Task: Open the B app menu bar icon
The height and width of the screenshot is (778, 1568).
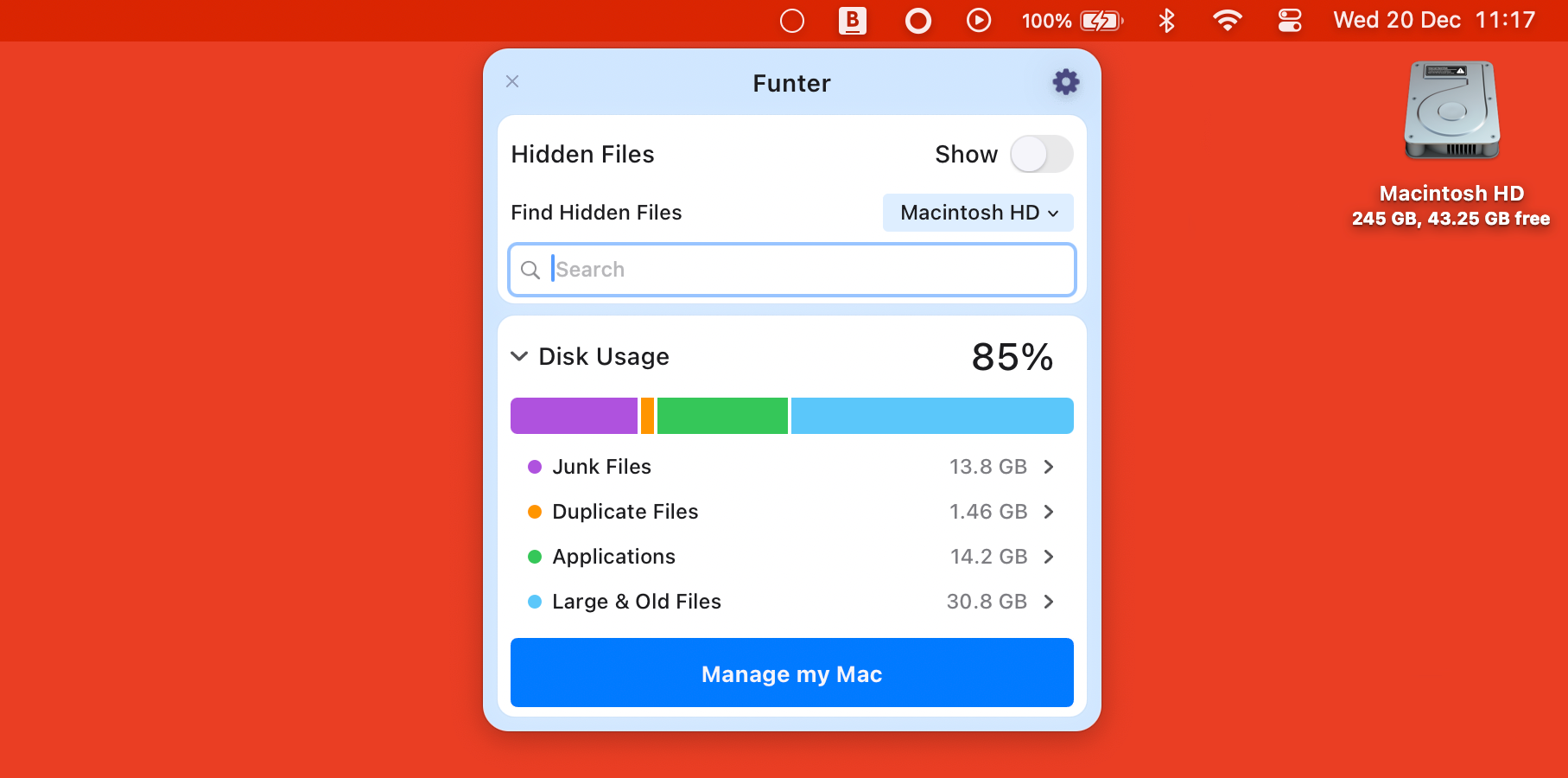Action: pyautogui.click(x=853, y=21)
